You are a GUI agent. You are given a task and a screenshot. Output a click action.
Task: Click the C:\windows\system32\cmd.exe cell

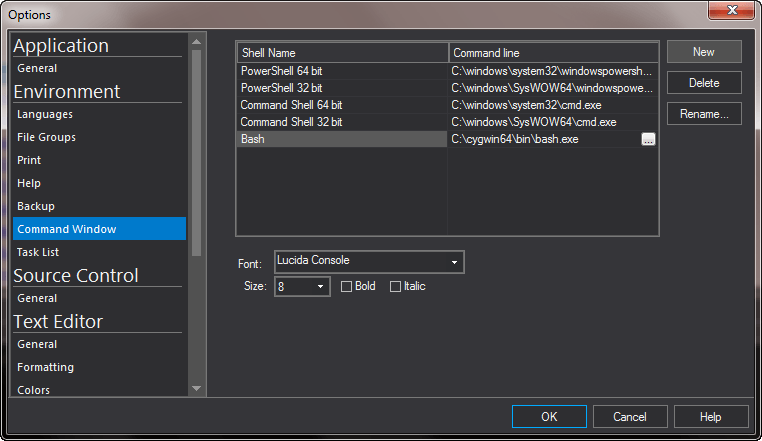coord(553,105)
